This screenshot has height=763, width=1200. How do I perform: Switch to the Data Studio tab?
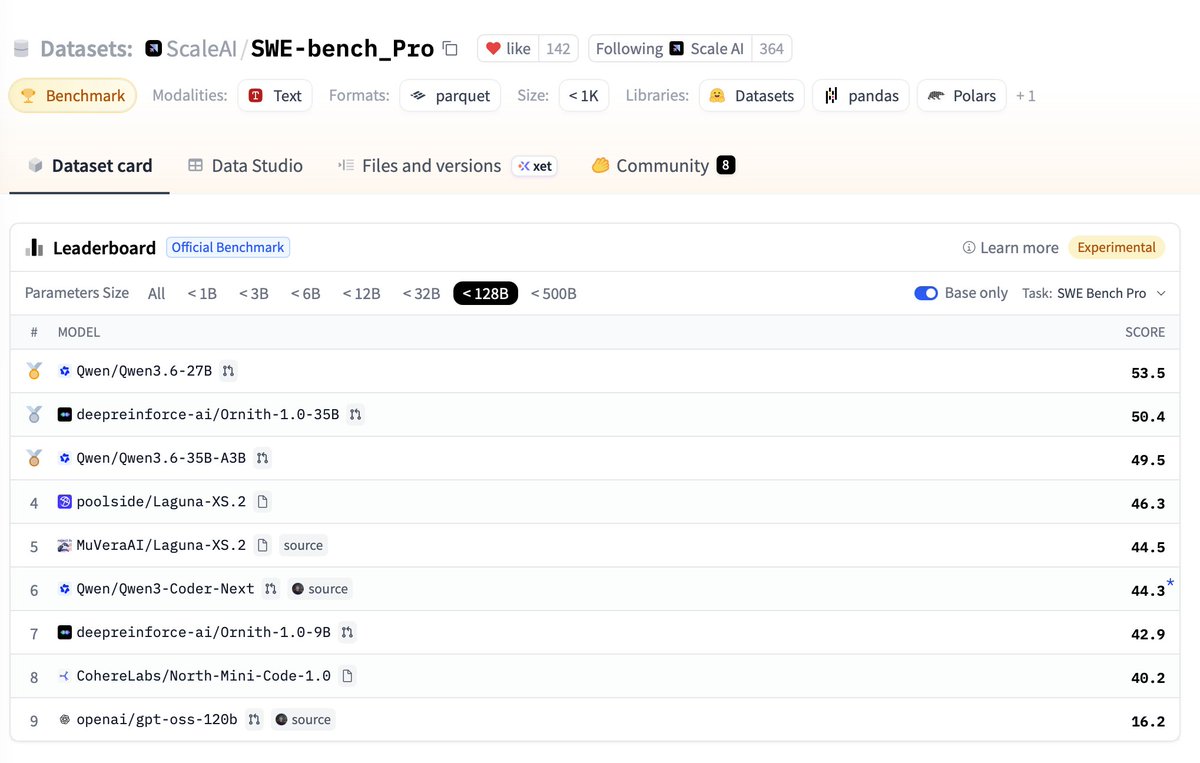click(x=245, y=166)
